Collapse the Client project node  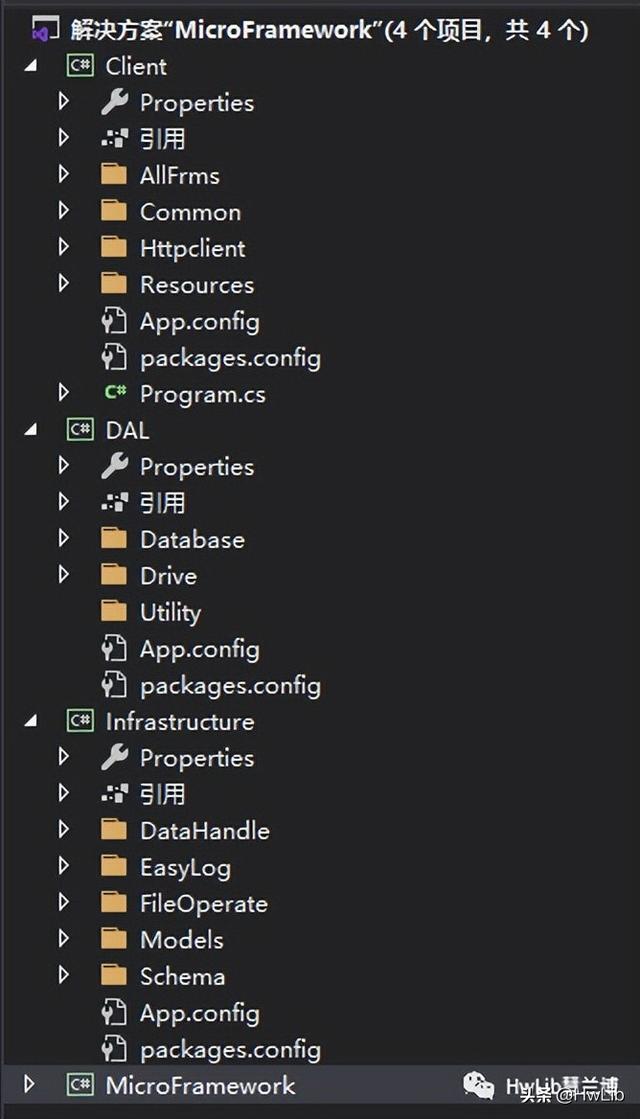(30, 66)
